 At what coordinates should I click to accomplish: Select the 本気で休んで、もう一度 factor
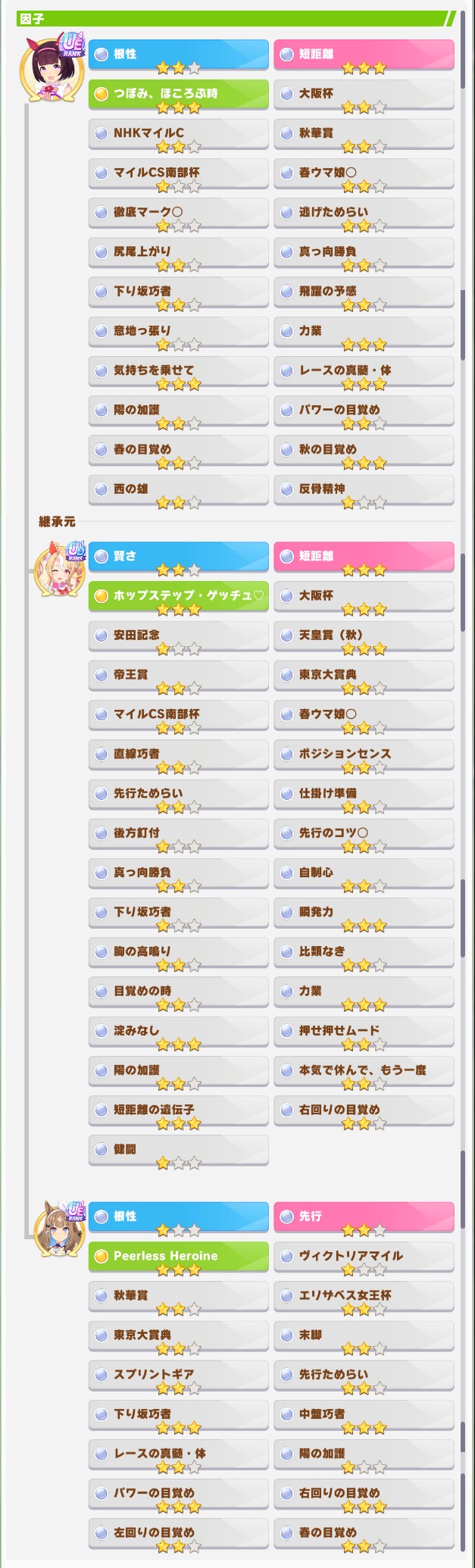364,1072
